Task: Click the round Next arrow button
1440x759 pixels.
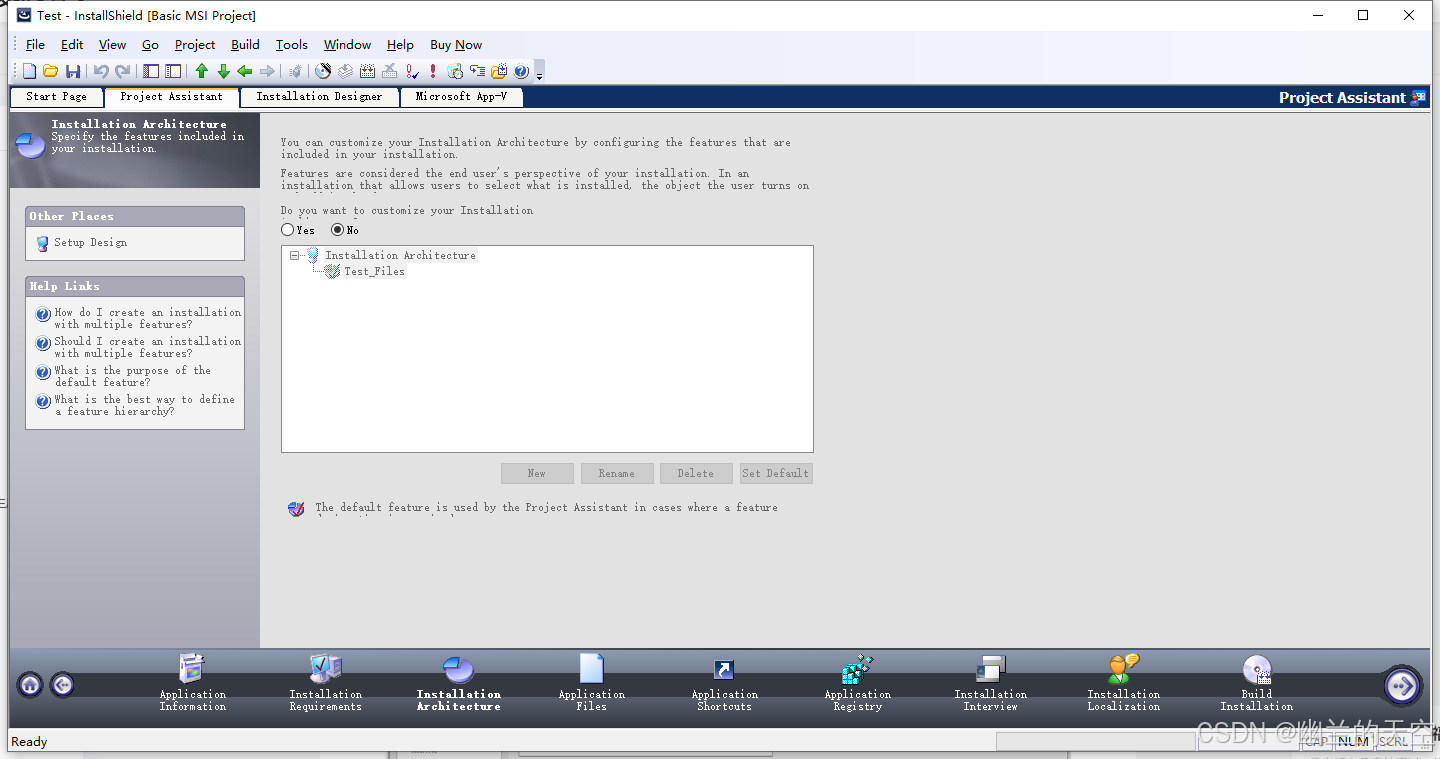Action: [x=1402, y=686]
